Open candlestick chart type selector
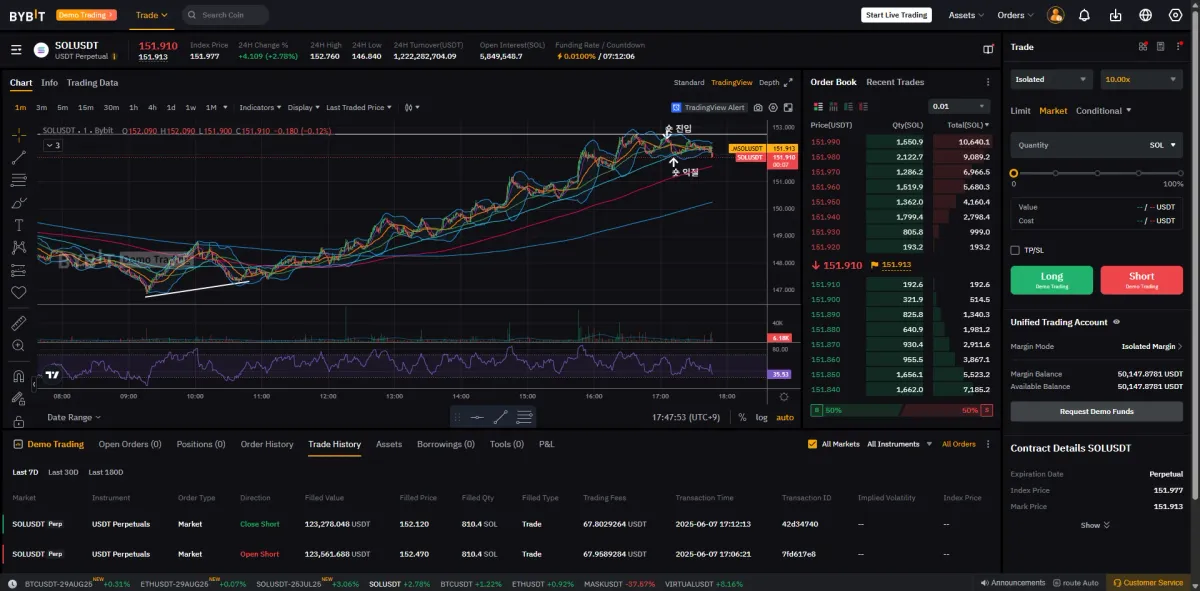 click(412, 107)
